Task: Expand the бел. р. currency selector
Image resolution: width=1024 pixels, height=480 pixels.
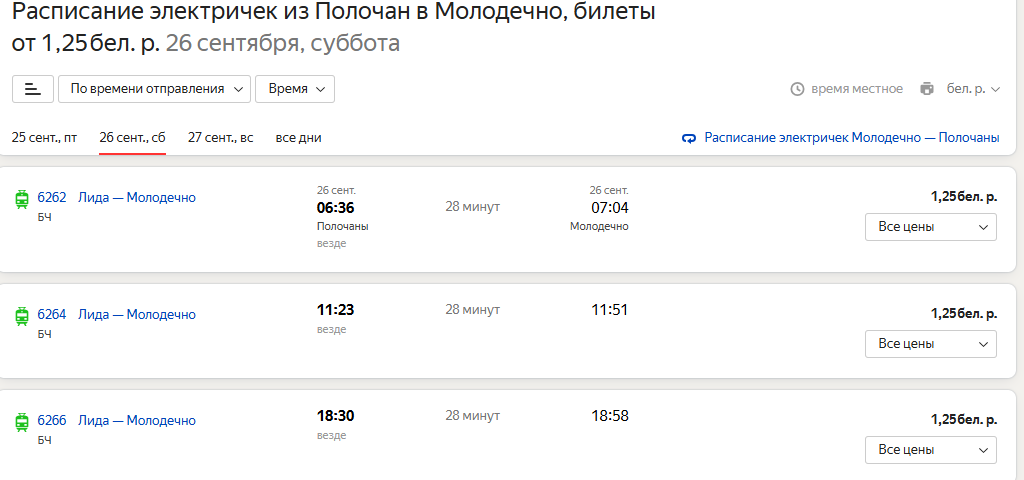Action: point(973,89)
